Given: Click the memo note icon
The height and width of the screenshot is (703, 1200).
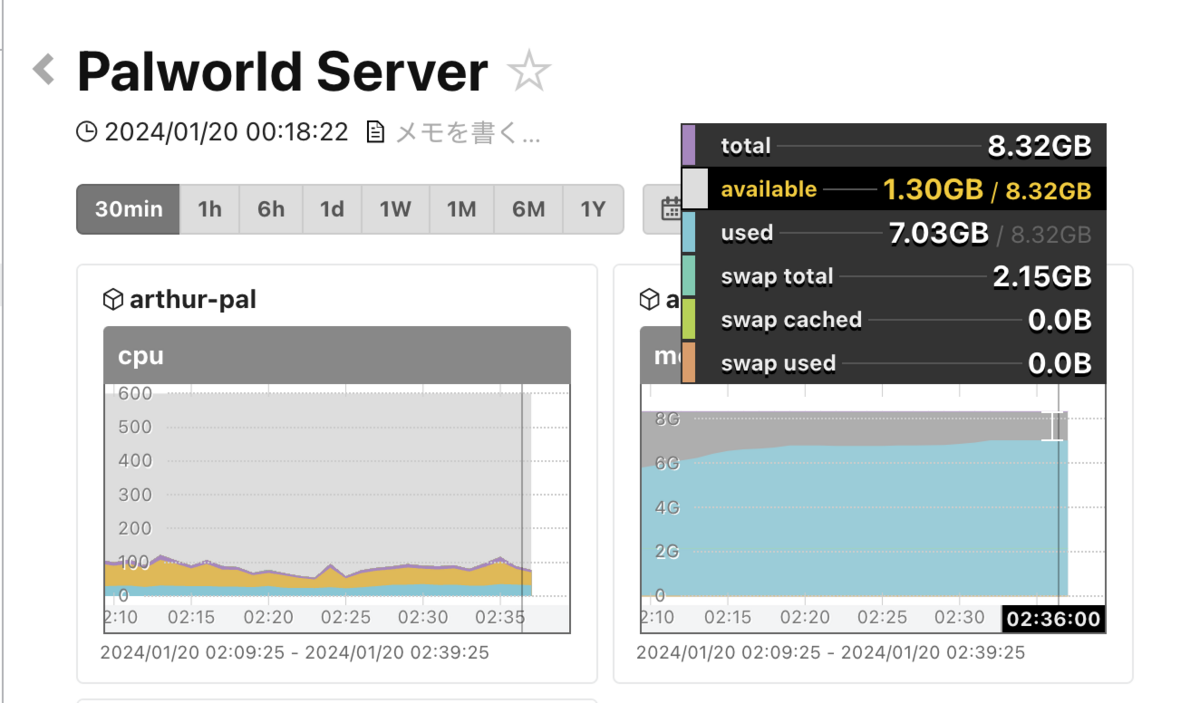Looking at the screenshot, I should (375, 132).
